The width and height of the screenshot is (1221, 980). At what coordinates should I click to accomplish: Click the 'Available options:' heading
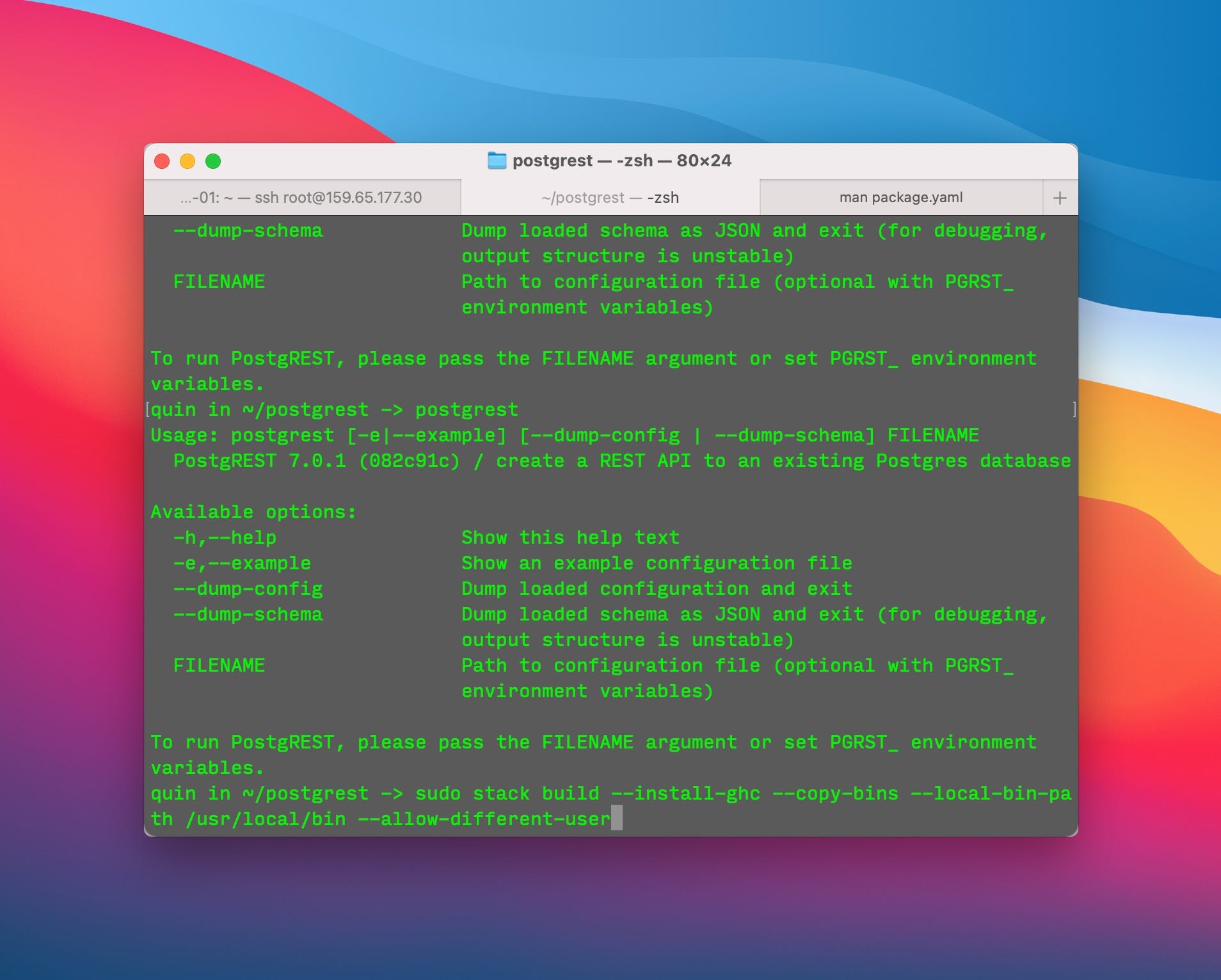click(x=253, y=512)
